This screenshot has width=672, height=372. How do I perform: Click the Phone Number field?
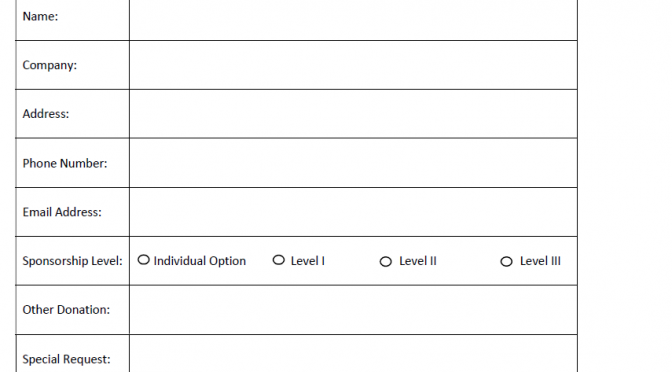click(353, 163)
